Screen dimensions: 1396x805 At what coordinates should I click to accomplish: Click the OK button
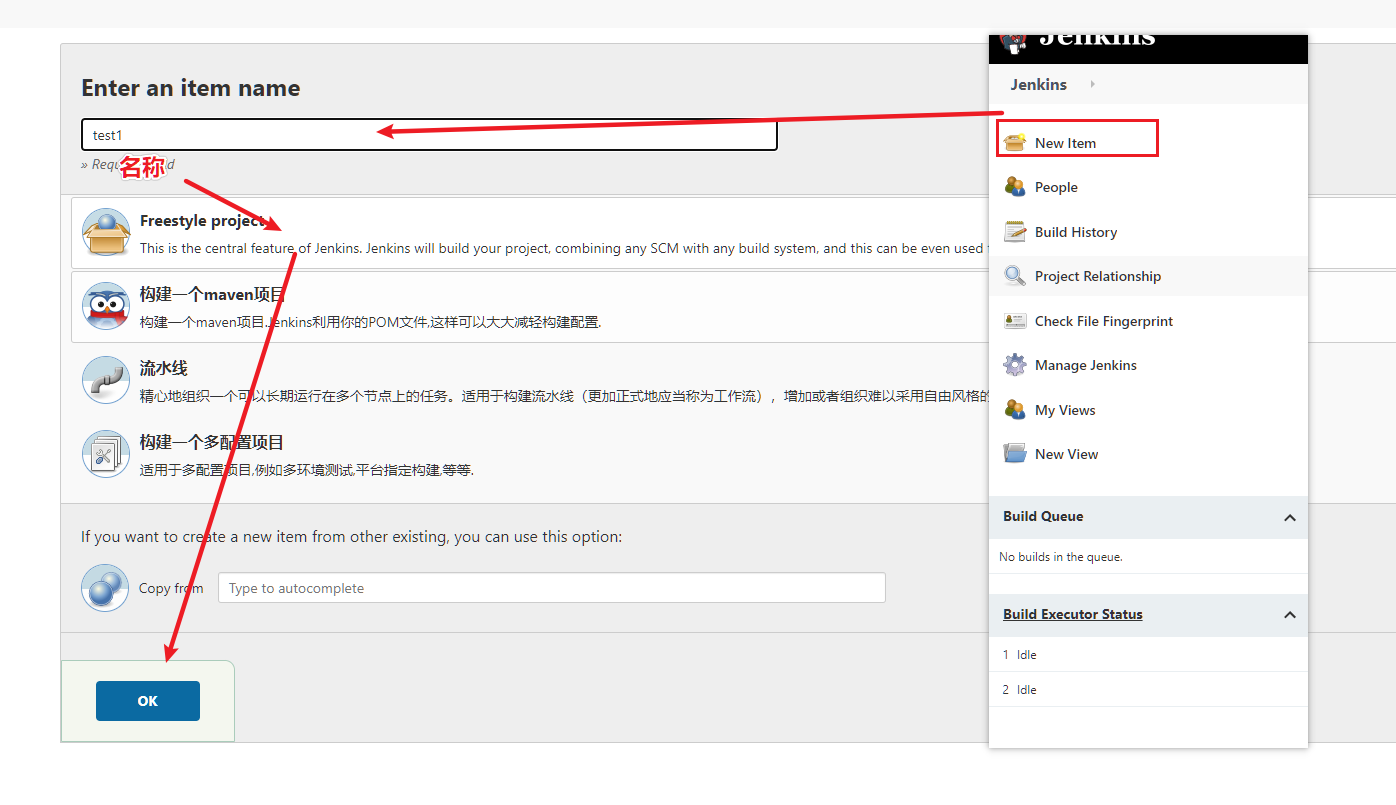(148, 701)
